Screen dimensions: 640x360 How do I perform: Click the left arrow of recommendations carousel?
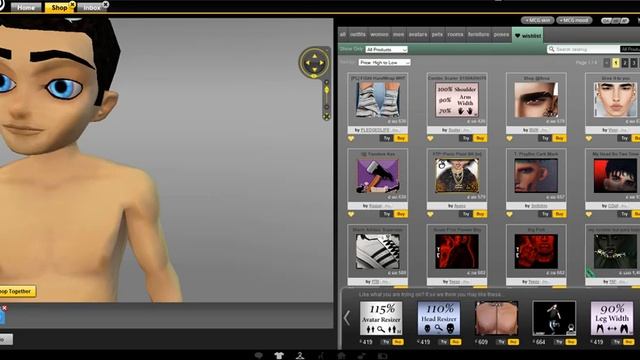347,318
